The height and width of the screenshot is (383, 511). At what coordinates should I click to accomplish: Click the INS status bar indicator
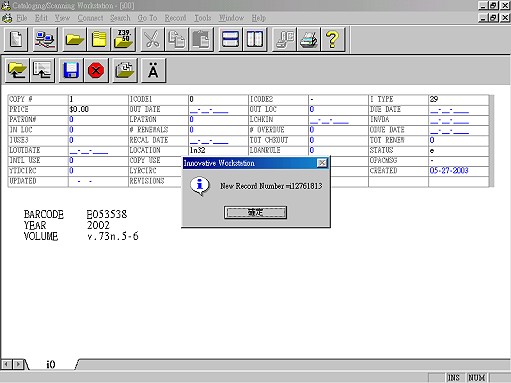point(453,378)
